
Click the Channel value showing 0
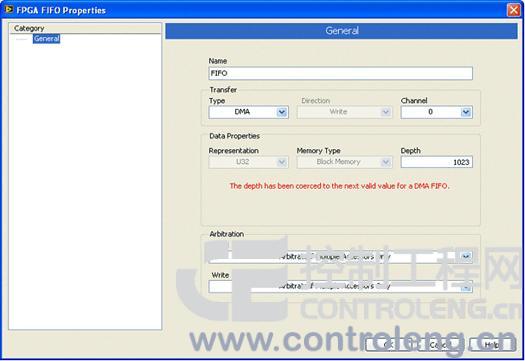(x=431, y=112)
